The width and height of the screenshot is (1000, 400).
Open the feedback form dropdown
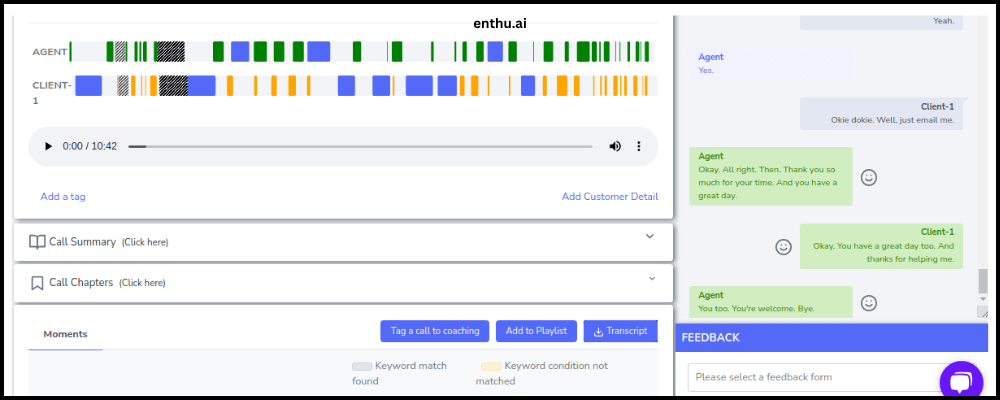pos(823,377)
